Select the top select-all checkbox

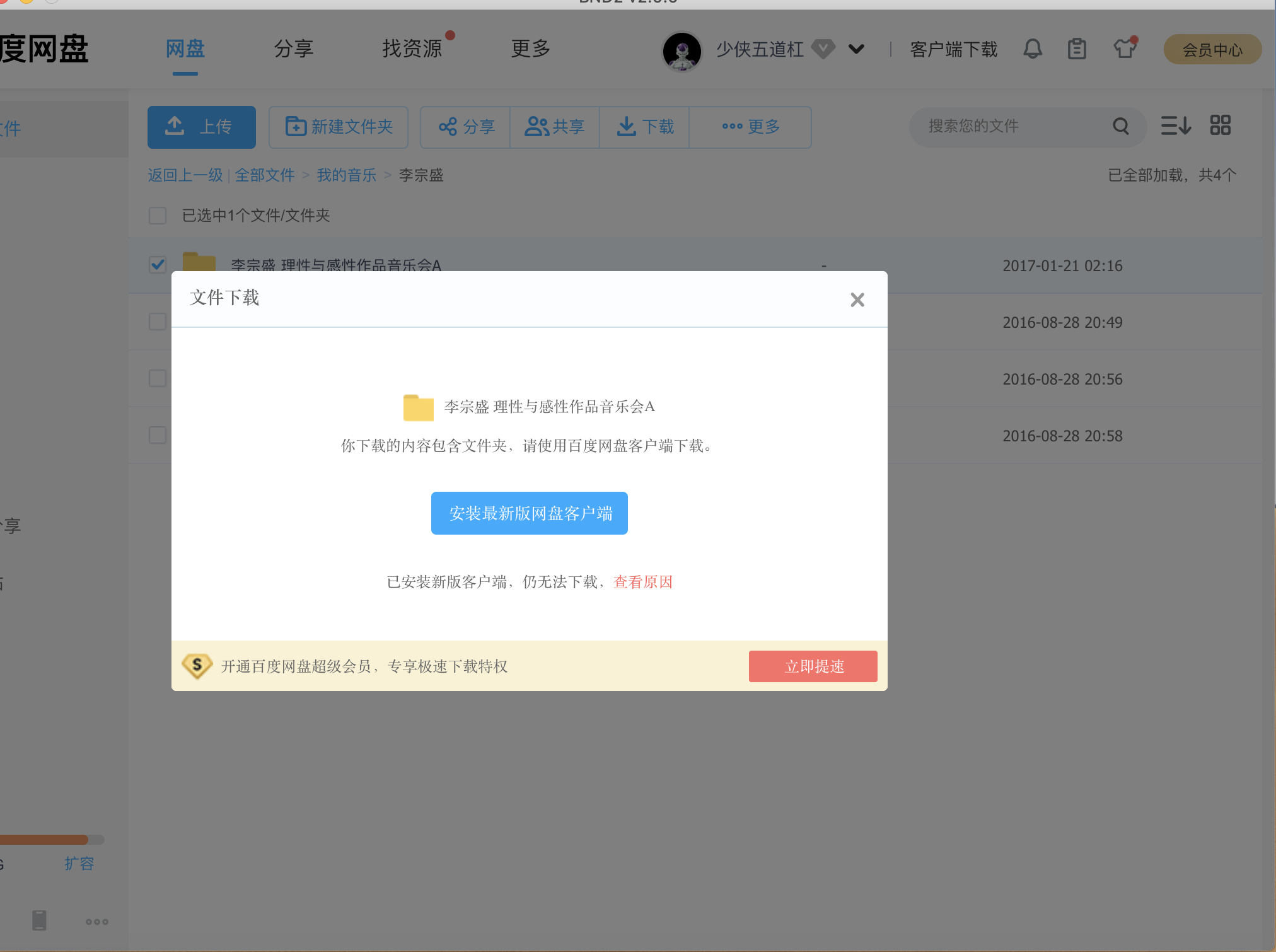(157, 216)
